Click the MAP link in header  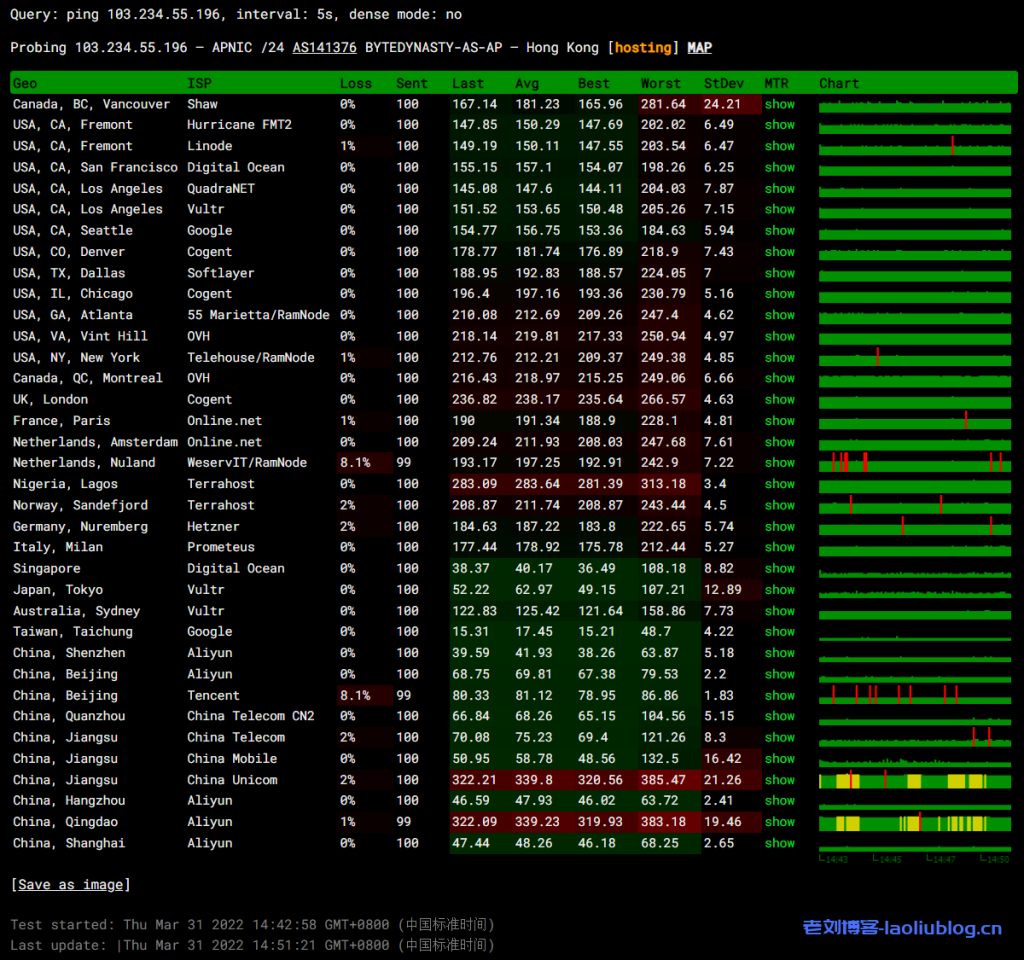(699, 48)
